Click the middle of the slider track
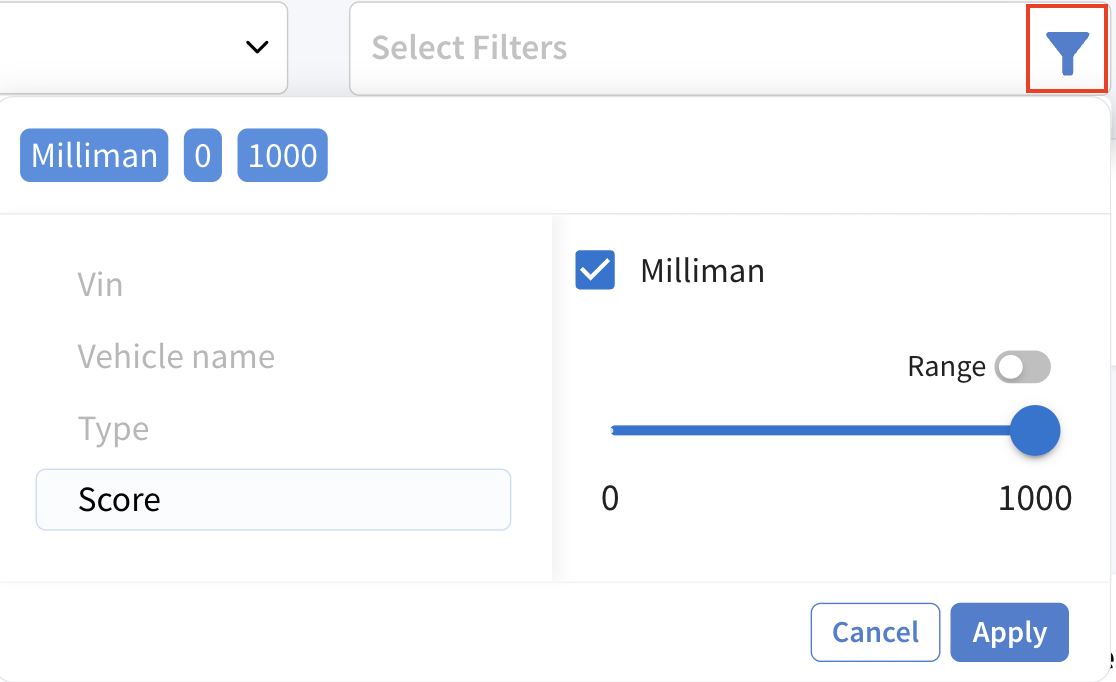 click(812, 430)
